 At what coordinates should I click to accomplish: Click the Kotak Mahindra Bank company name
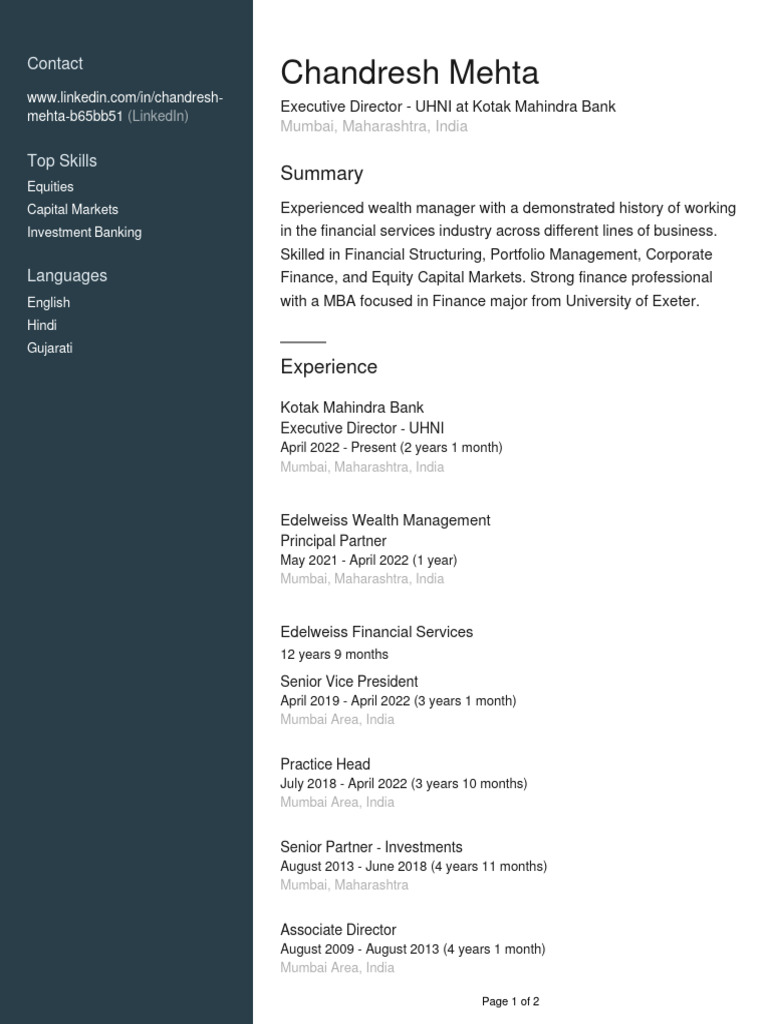[x=352, y=408]
